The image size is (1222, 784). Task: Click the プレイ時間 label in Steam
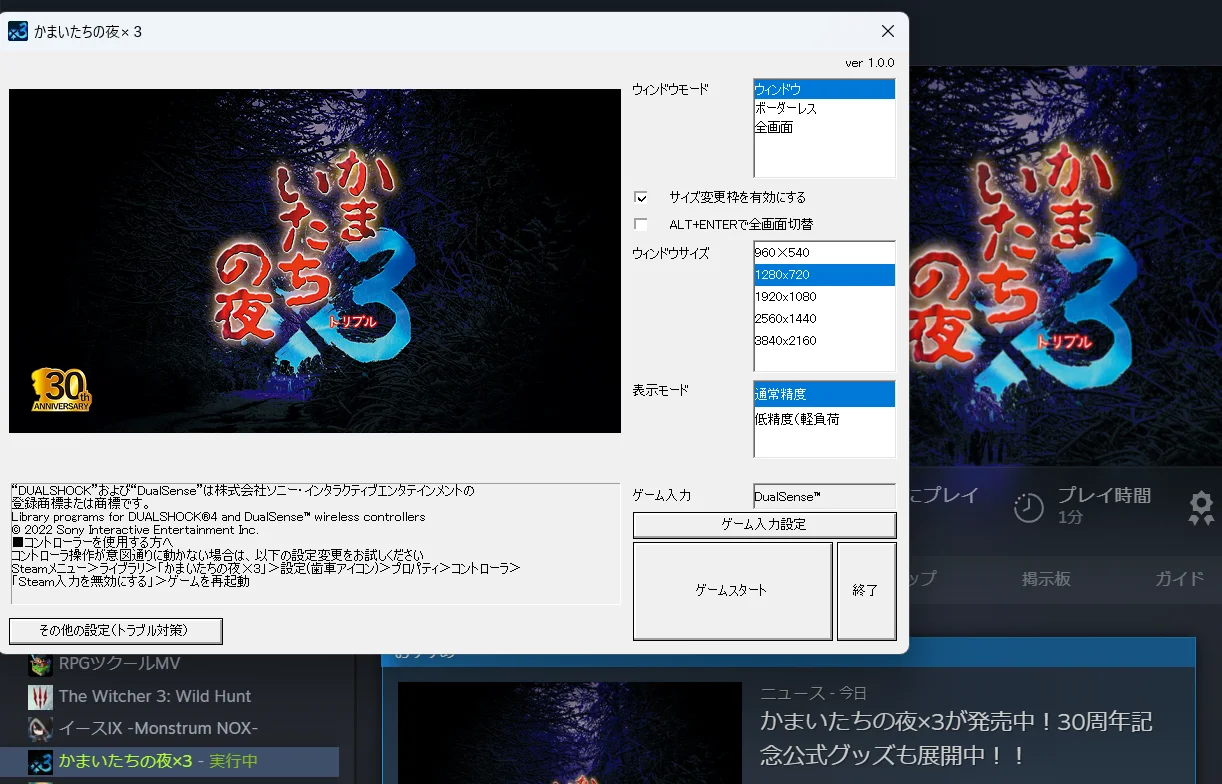coord(1104,495)
